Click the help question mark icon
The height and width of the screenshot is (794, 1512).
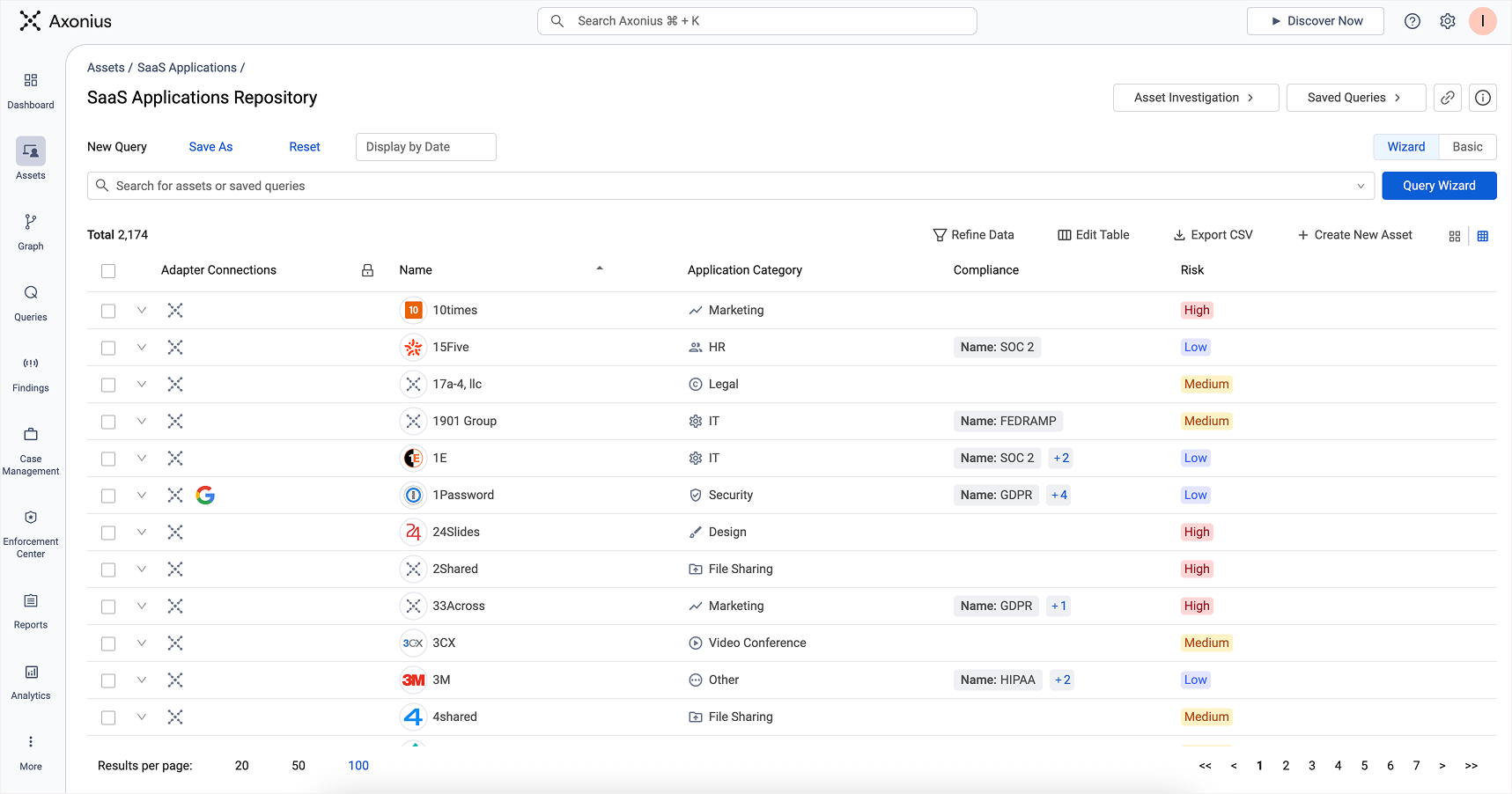[1412, 21]
